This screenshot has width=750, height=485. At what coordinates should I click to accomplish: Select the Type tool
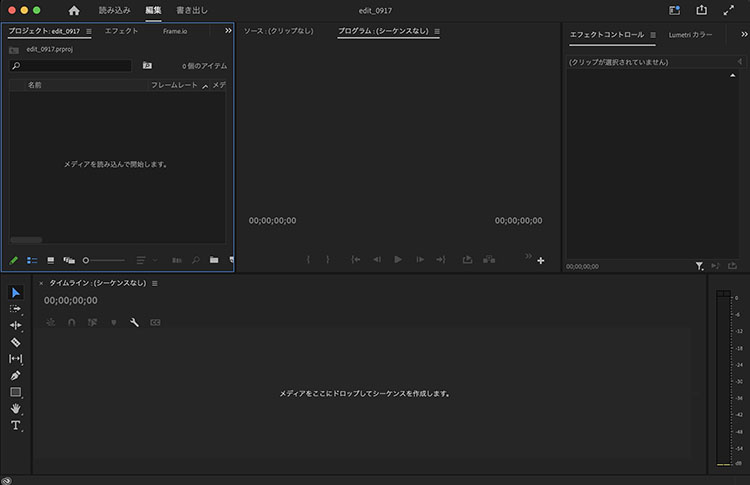coord(15,425)
